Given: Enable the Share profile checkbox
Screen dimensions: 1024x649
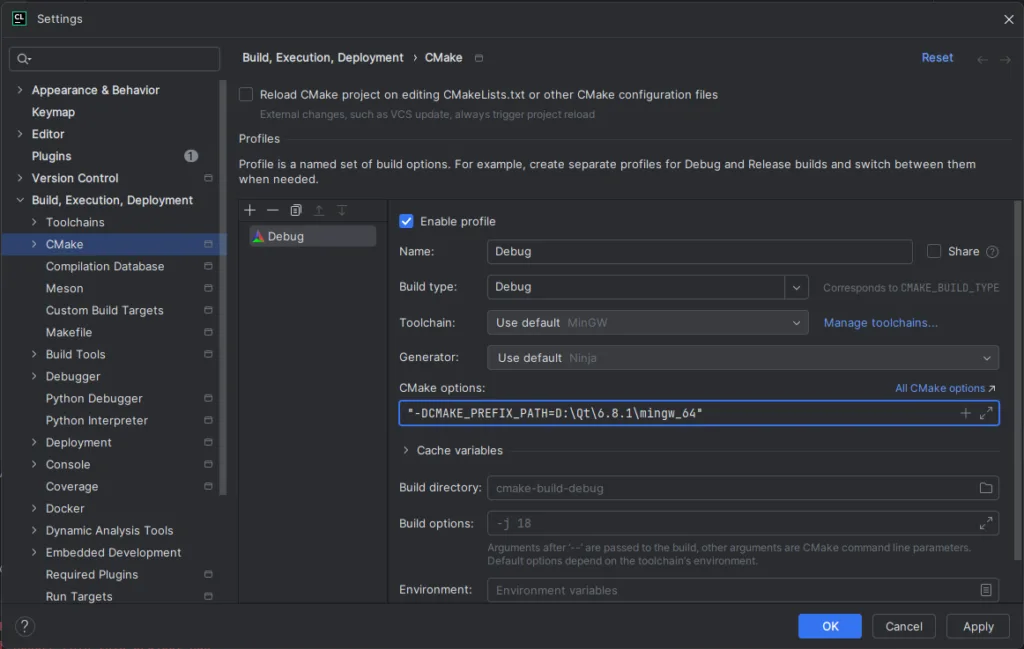Looking at the screenshot, I should click(934, 251).
